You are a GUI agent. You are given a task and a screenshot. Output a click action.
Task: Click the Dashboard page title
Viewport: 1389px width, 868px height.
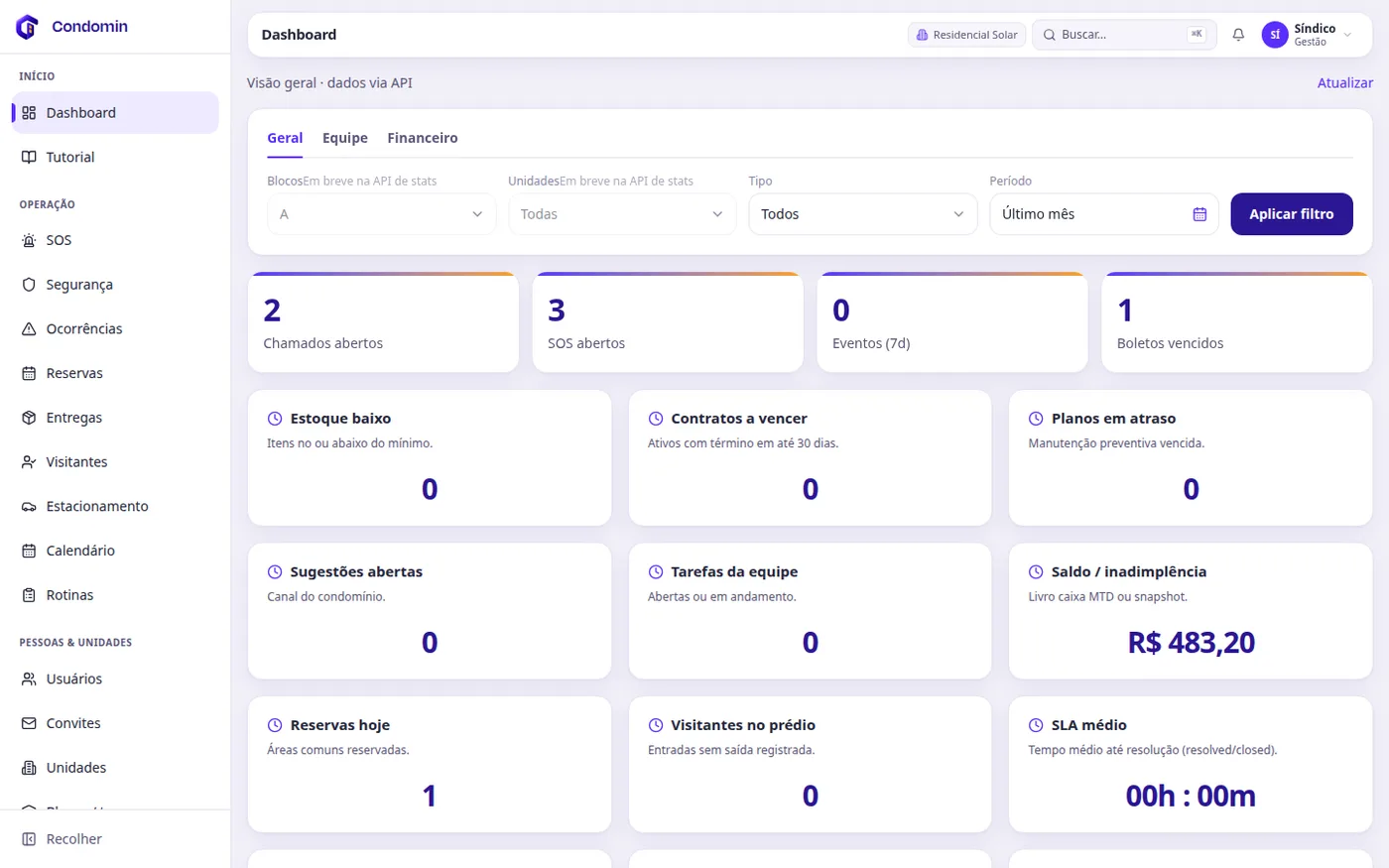pyautogui.click(x=299, y=35)
